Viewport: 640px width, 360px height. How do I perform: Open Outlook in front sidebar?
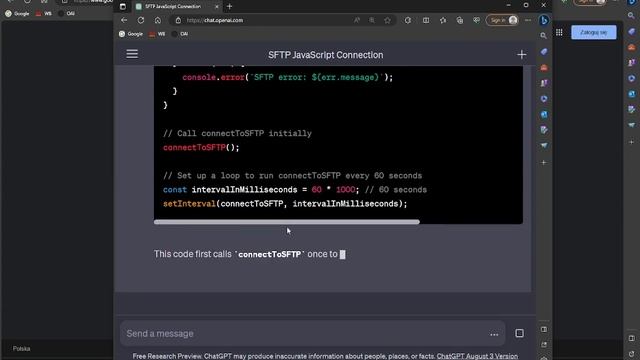click(x=544, y=114)
